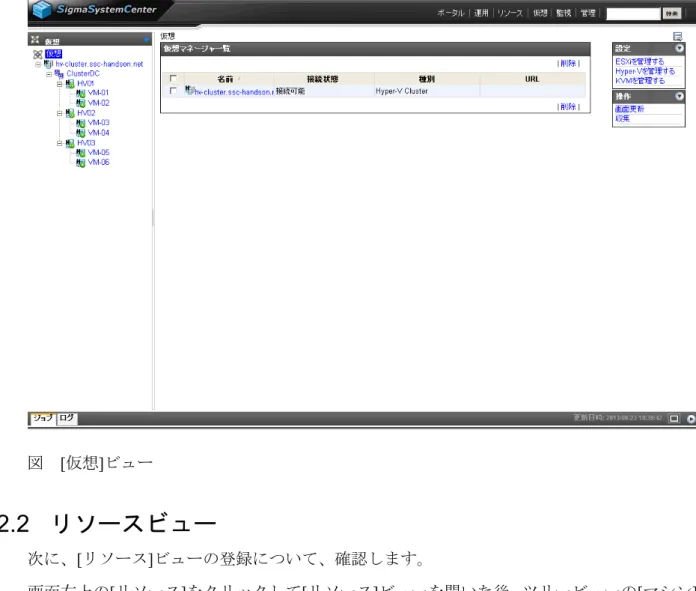This screenshot has height=591, width=696.
Task: Click the ESXiを管理する link
Action: tap(640, 62)
